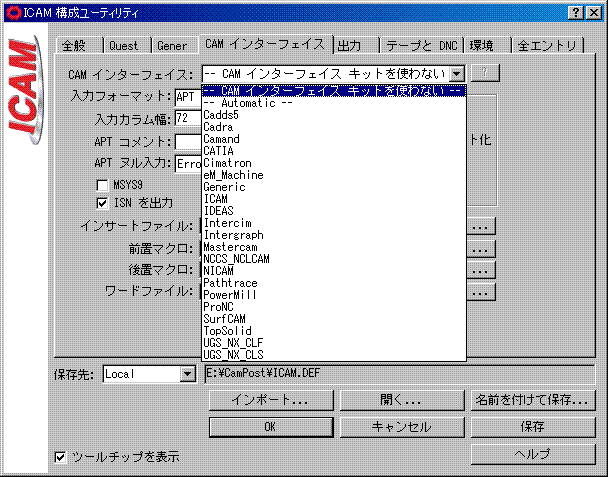Select the 出力 tab
Screen dimensions: 608x477
(x=356, y=45)
